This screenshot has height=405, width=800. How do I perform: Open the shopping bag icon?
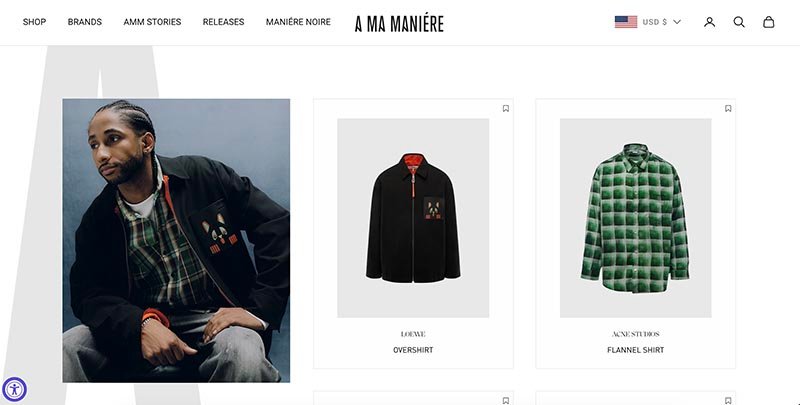(768, 22)
